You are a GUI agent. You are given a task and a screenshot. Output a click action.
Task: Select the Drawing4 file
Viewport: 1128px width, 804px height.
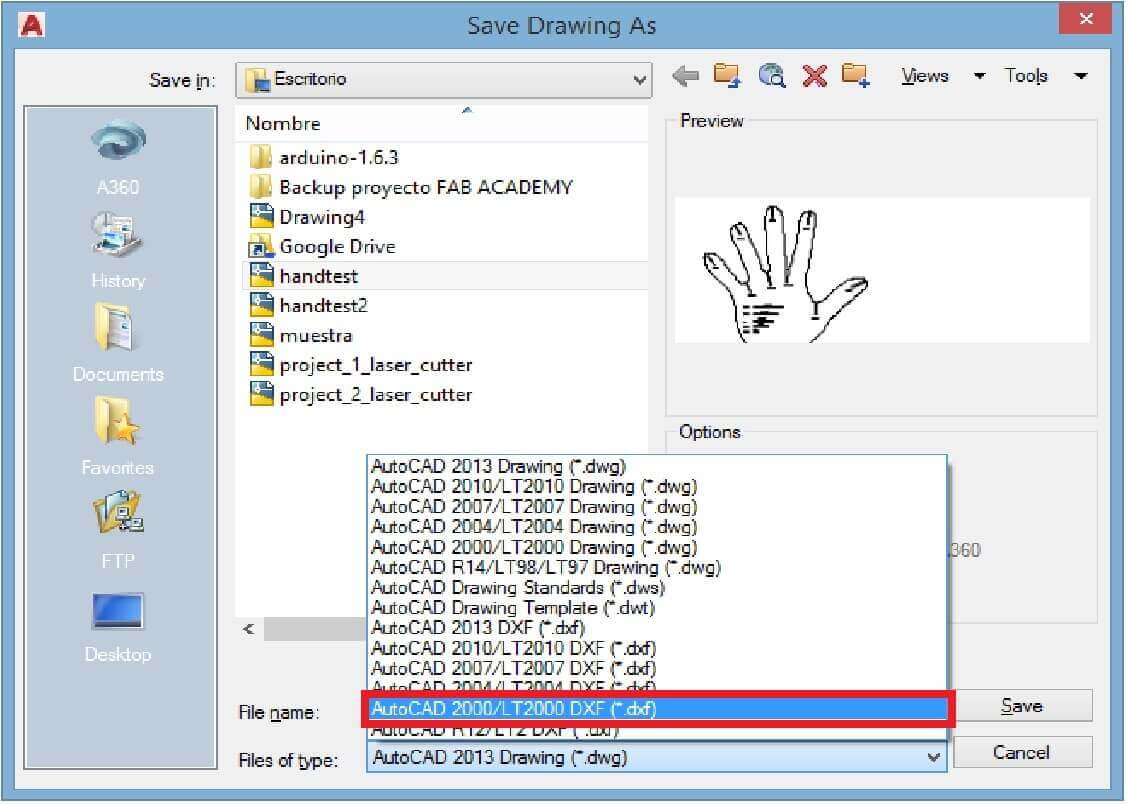click(306, 216)
